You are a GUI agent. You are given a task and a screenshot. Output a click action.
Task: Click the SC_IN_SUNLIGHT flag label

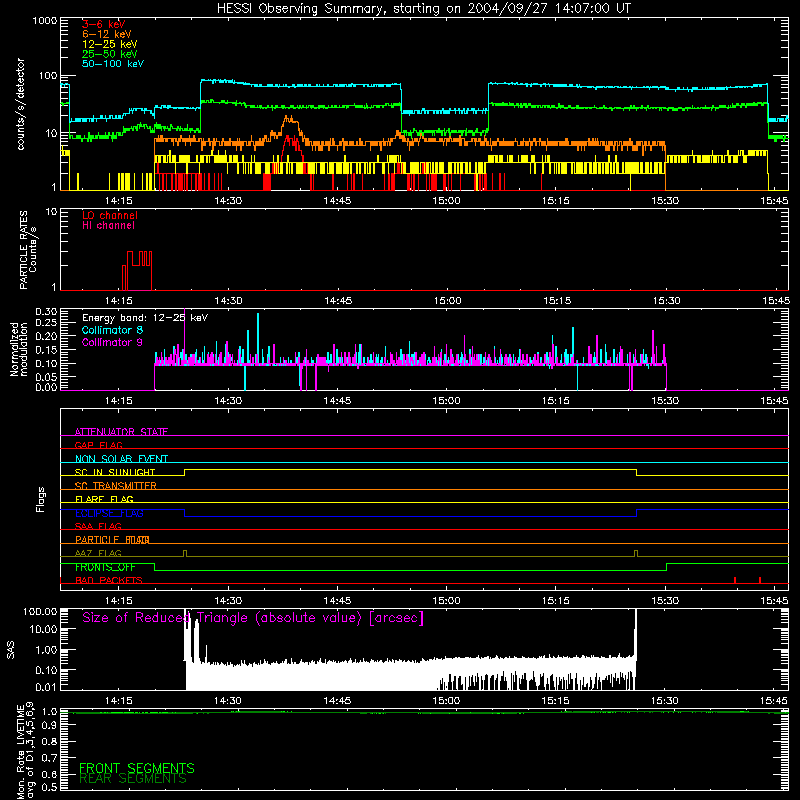click(115, 472)
